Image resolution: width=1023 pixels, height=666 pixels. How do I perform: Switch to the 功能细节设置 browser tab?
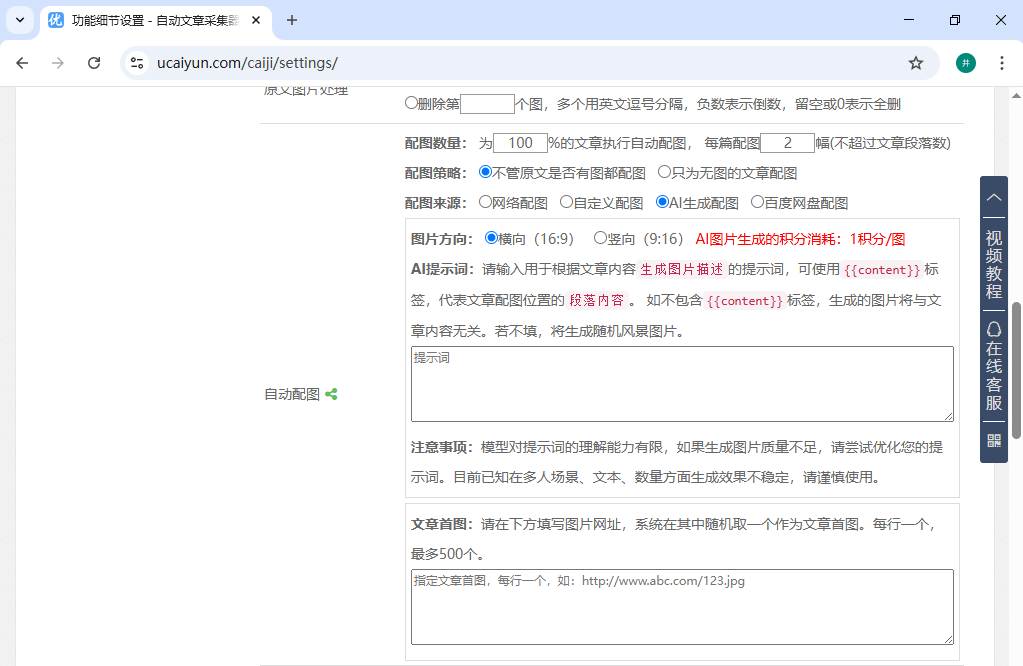140,20
